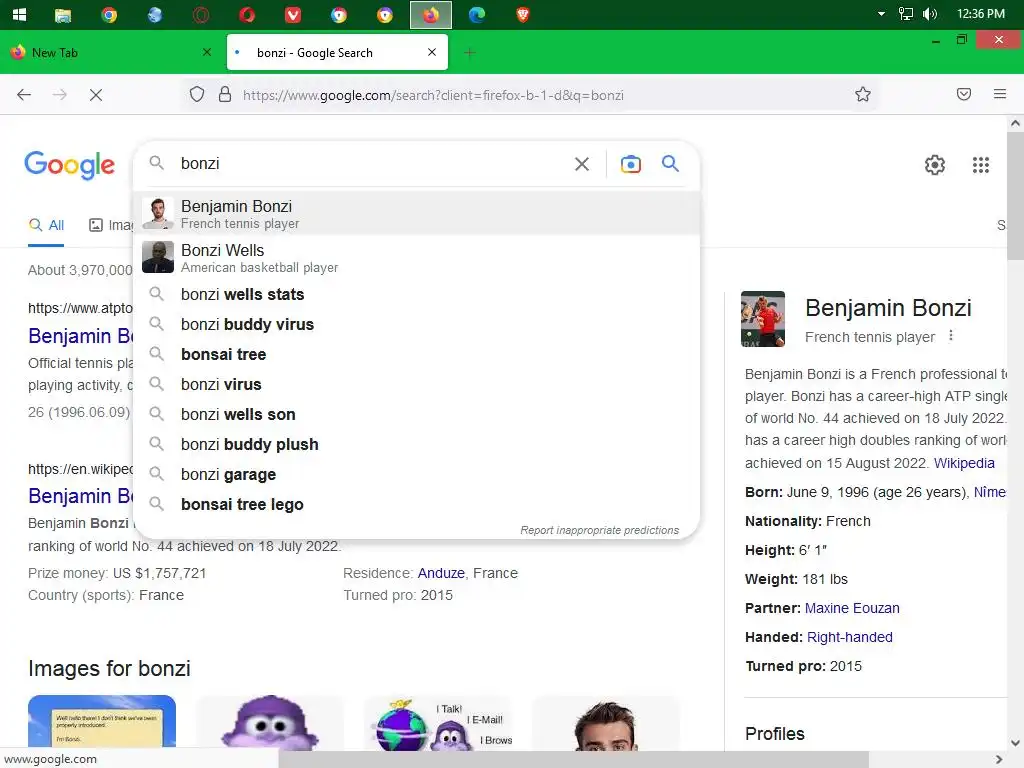Open the Firefox application menu
This screenshot has height=768, width=1024.
pos(1000,94)
